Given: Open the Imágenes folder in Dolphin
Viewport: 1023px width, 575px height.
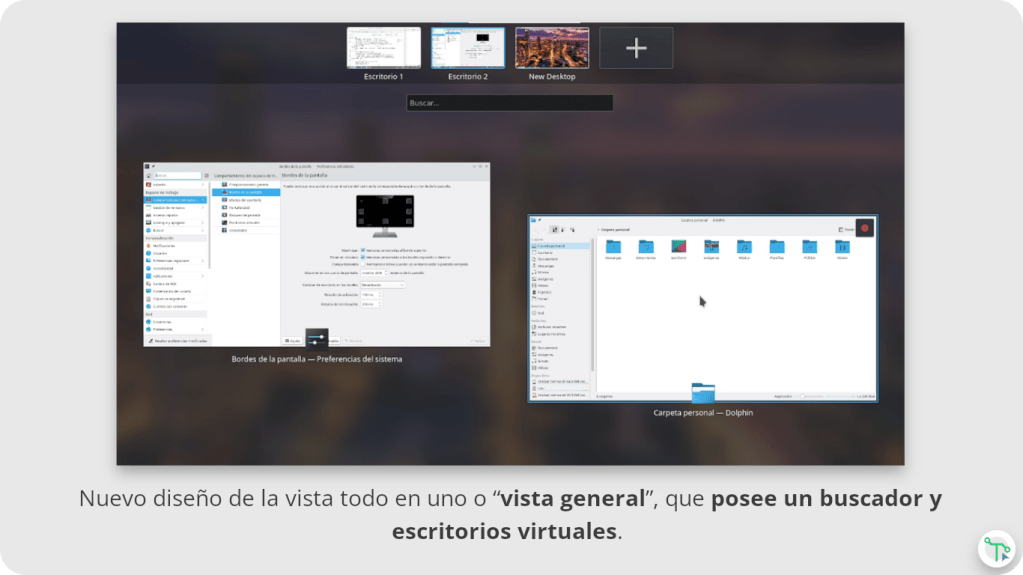Looking at the screenshot, I should (x=711, y=247).
